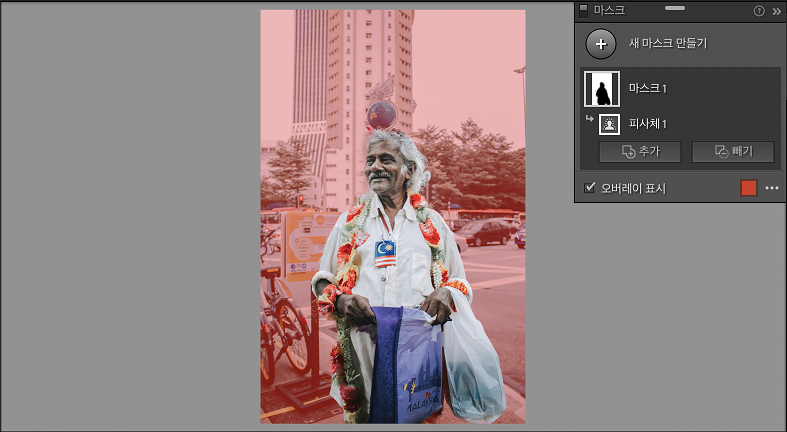Image resolution: width=787 pixels, height=432 pixels.
Task: Open the red overlay color swatch
Action: tap(749, 188)
